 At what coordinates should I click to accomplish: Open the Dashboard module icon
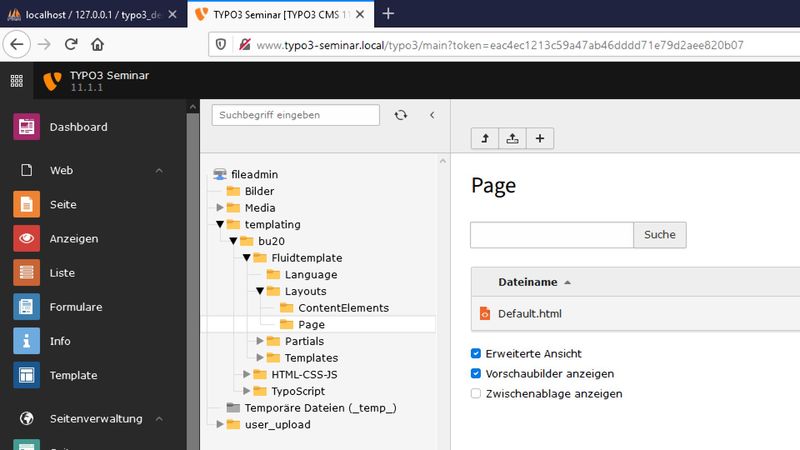click(x=27, y=127)
